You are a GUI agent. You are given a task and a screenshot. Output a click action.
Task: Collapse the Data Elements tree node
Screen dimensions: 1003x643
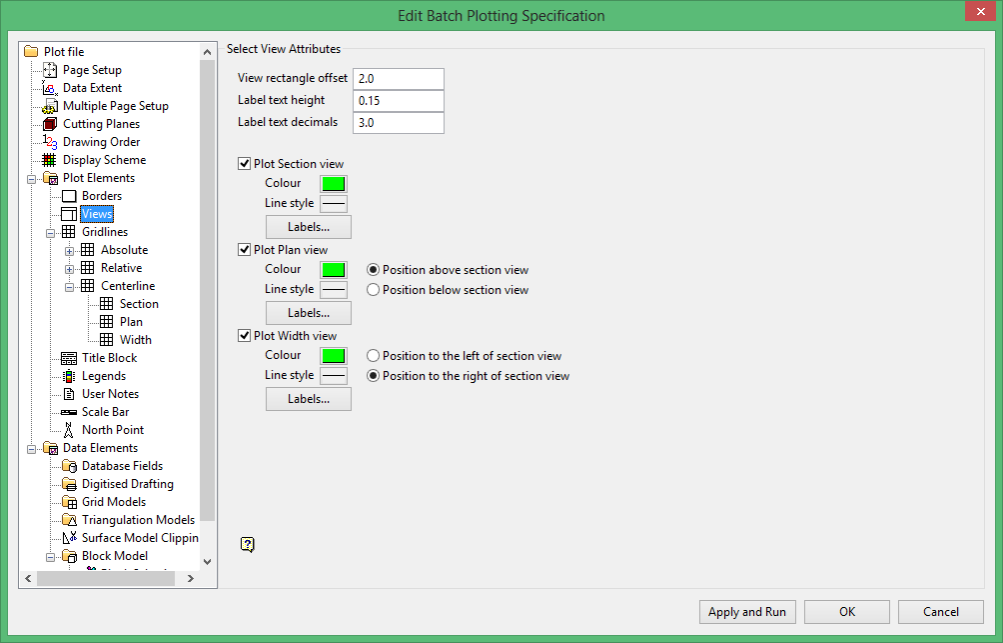(x=31, y=449)
